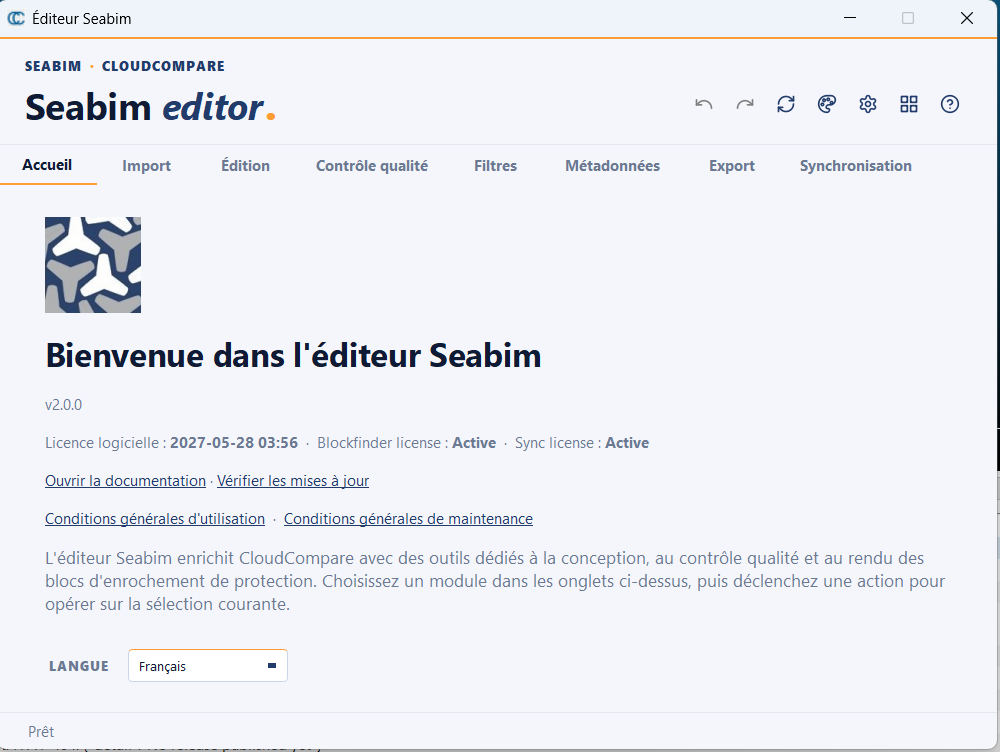Screen dimensions: 1000x752
Task: Click the SEABIM · CLOUDCOMPARE header label
Action: tap(125, 66)
